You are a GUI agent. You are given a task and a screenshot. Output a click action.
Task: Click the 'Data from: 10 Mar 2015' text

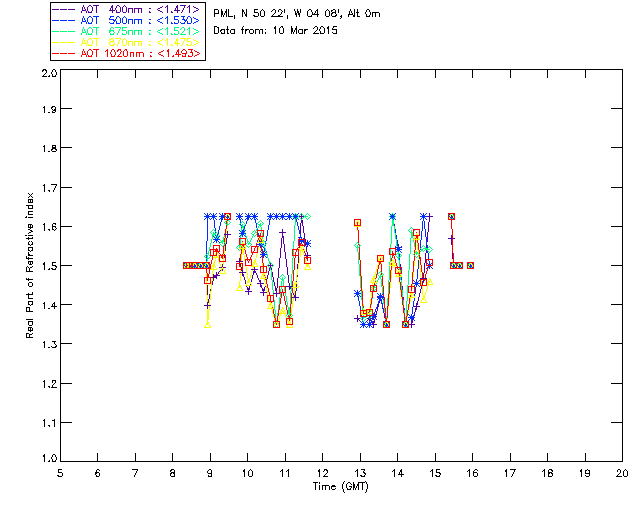(x=276, y=31)
